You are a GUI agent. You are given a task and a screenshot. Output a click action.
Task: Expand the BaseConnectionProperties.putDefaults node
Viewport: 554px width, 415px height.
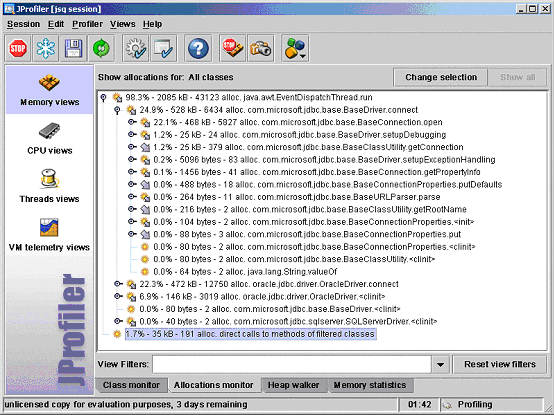tap(132, 184)
